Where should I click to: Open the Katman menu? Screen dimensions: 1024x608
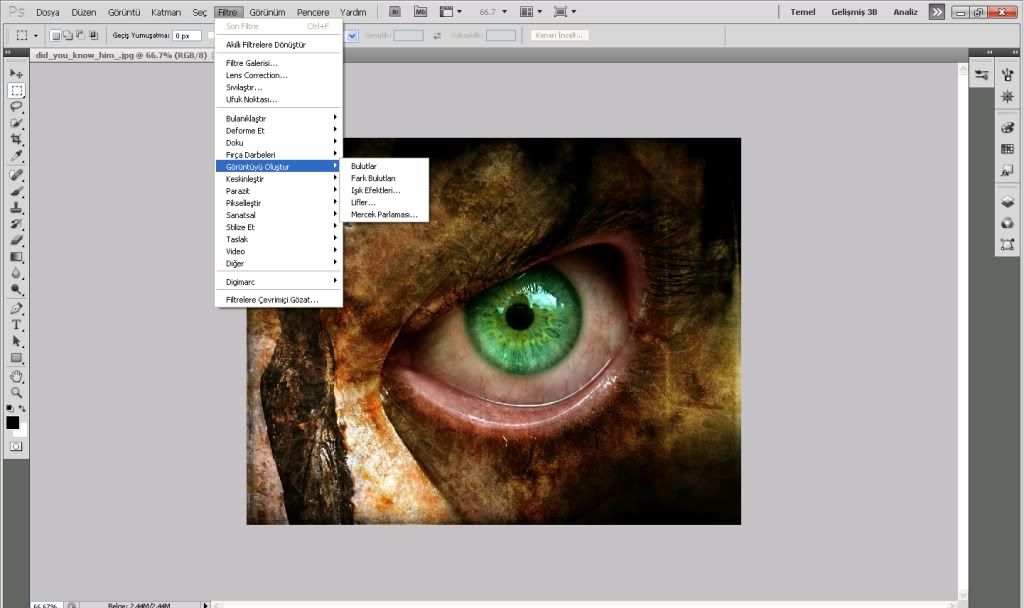tap(166, 12)
